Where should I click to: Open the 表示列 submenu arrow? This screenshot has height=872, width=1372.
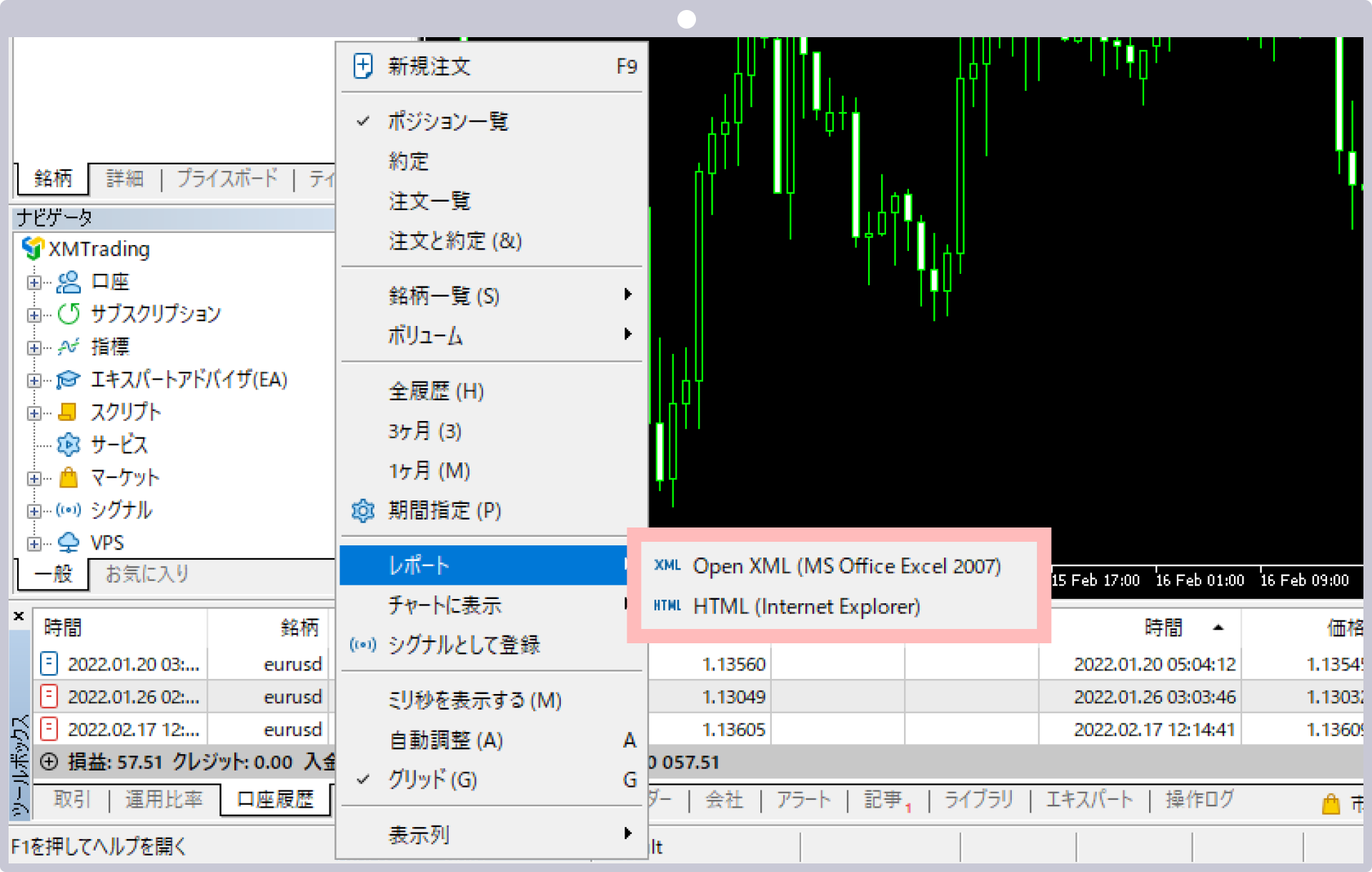[627, 833]
